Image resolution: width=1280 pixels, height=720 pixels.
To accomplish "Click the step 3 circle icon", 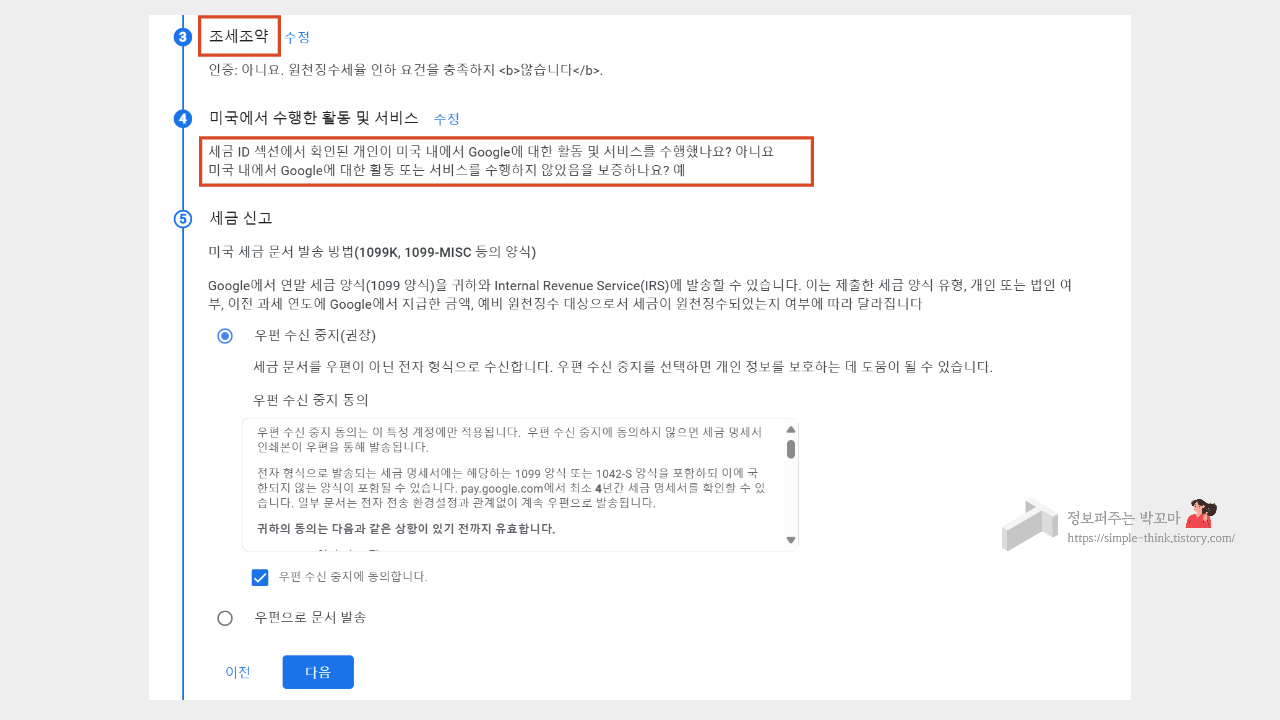I will click(182, 37).
